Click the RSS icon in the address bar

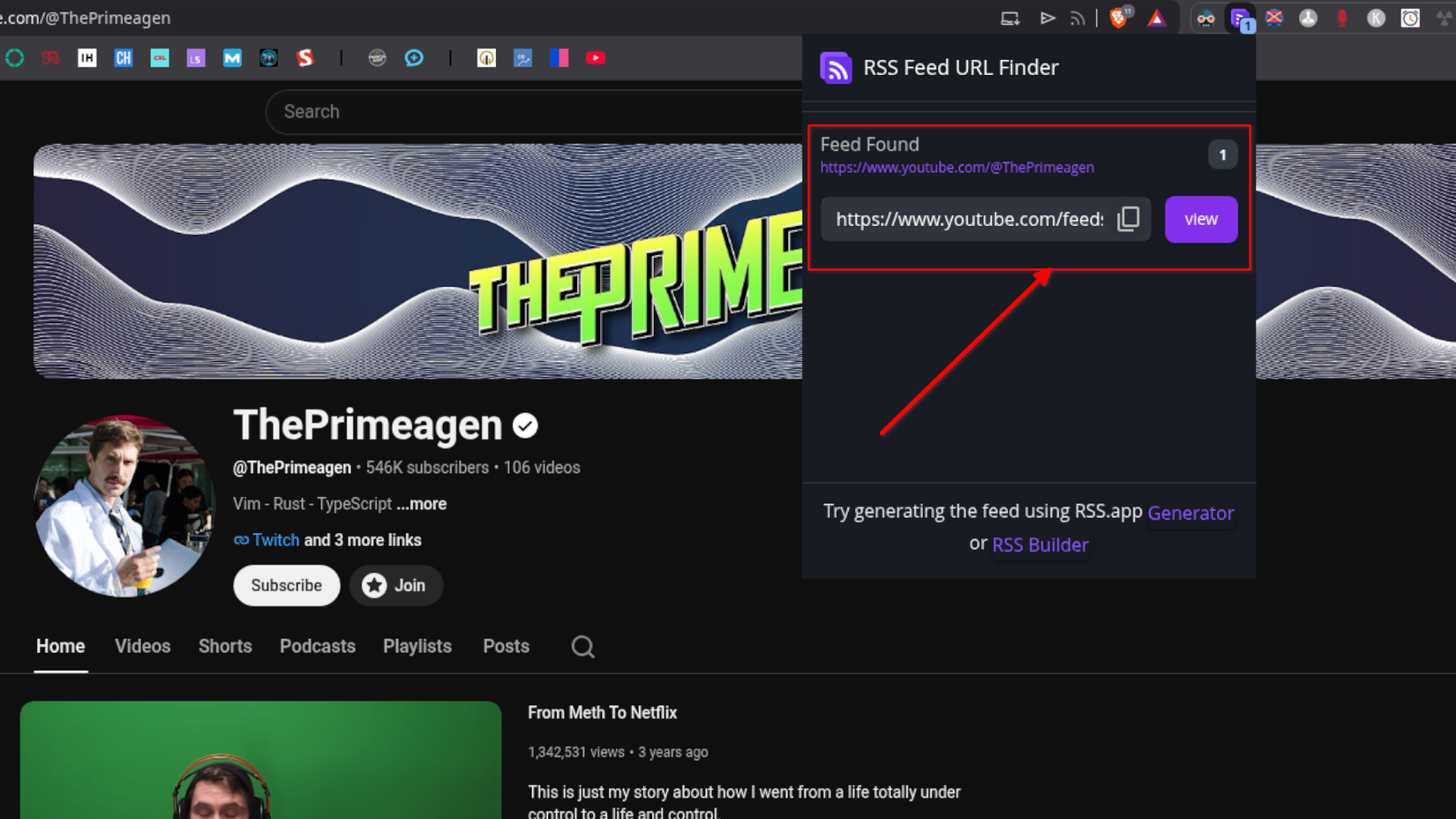[x=1077, y=19]
